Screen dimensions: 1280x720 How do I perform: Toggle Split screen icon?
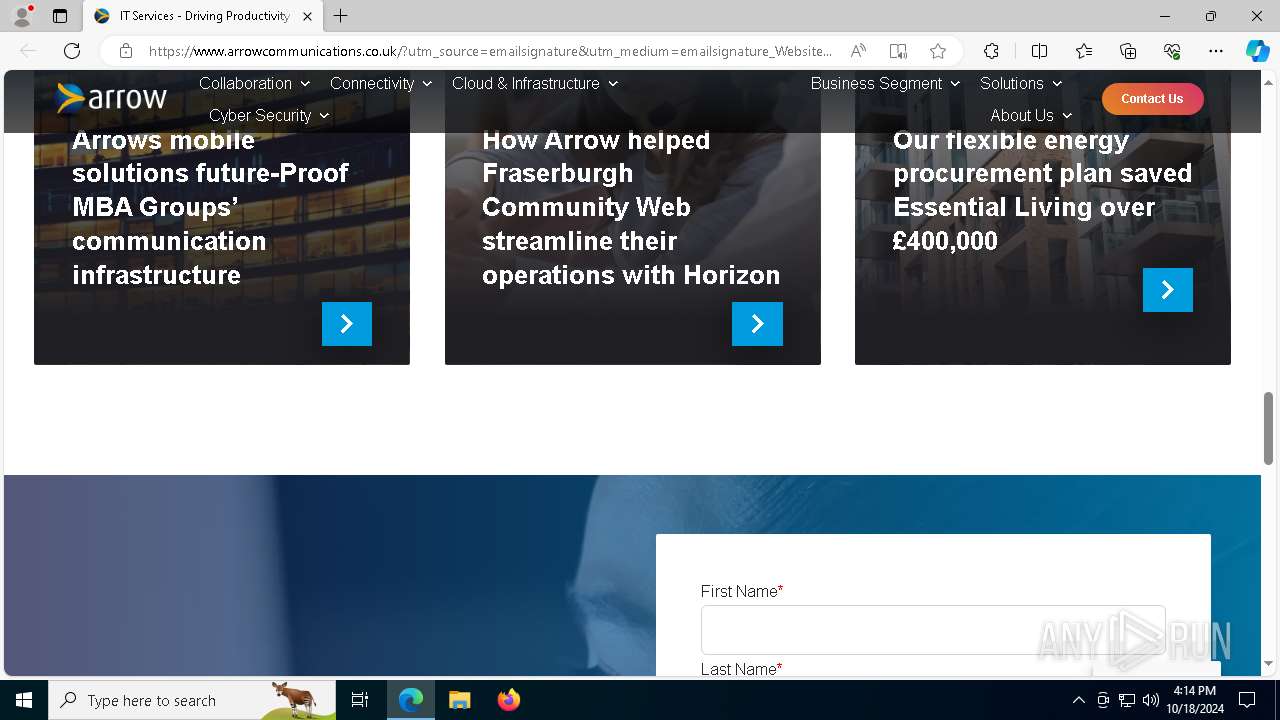click(1039, 51)
